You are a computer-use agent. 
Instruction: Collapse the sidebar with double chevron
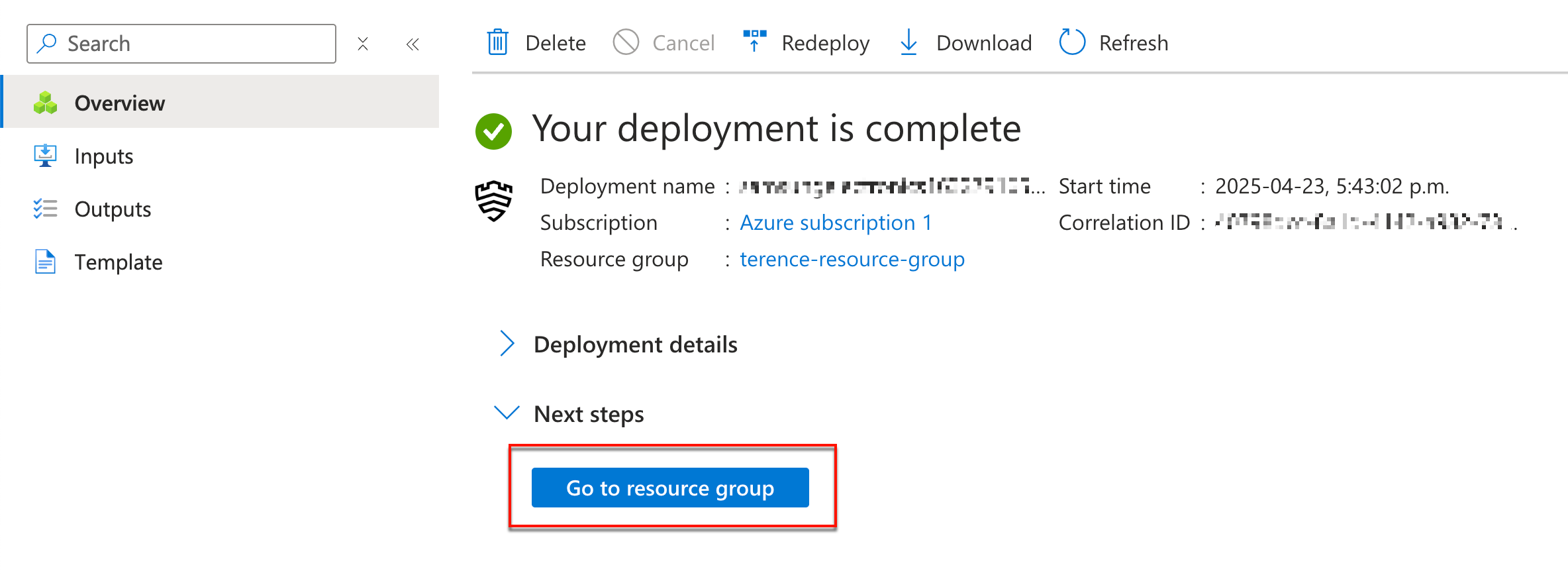413,44
